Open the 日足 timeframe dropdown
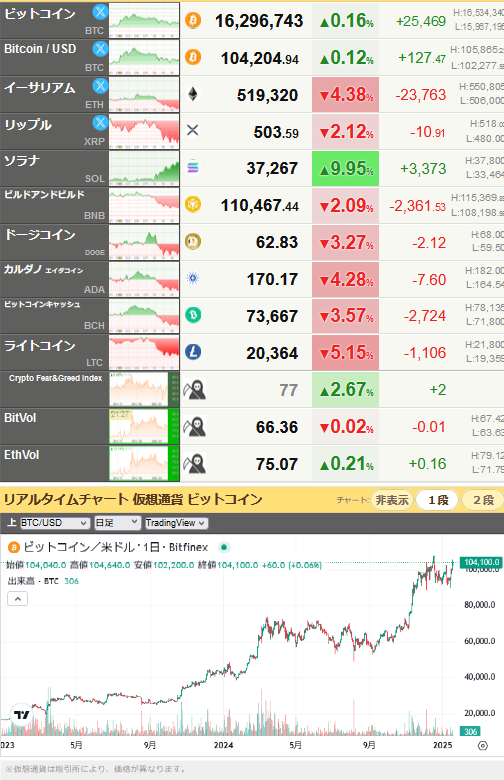 pyautogui.click(x=117, y=523)
